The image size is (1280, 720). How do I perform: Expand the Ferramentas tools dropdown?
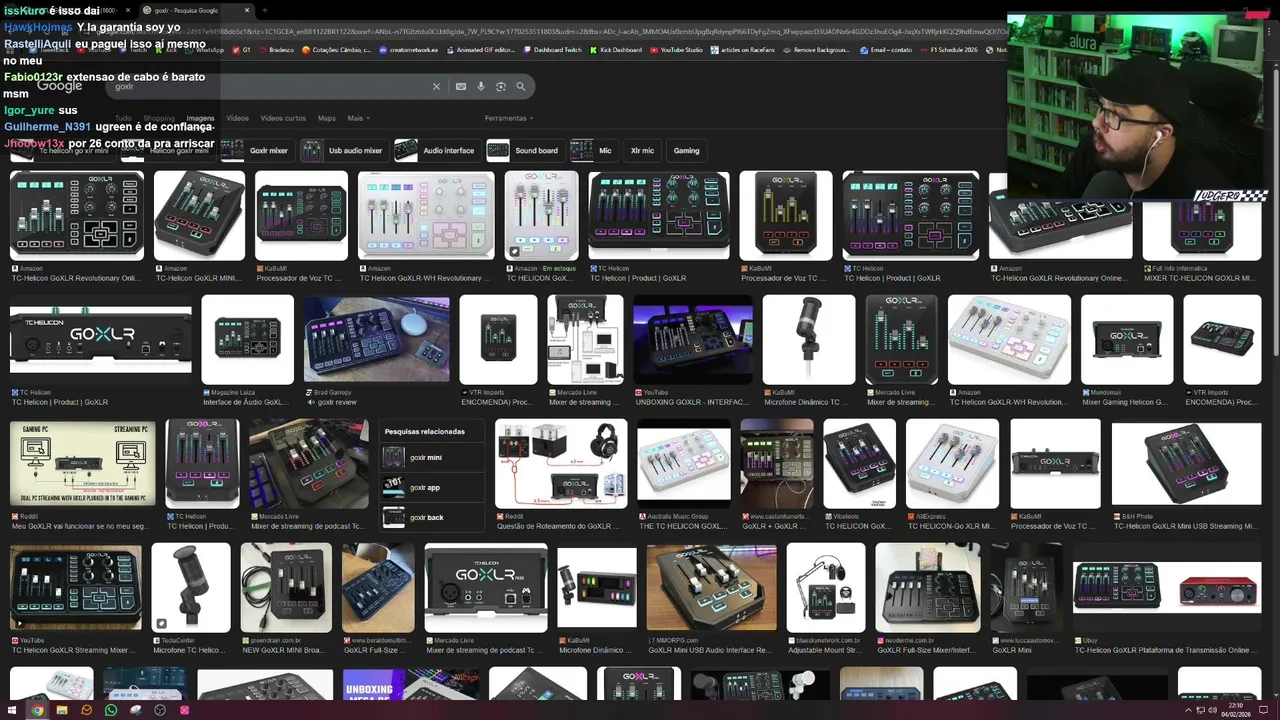[x=508, y=118]
